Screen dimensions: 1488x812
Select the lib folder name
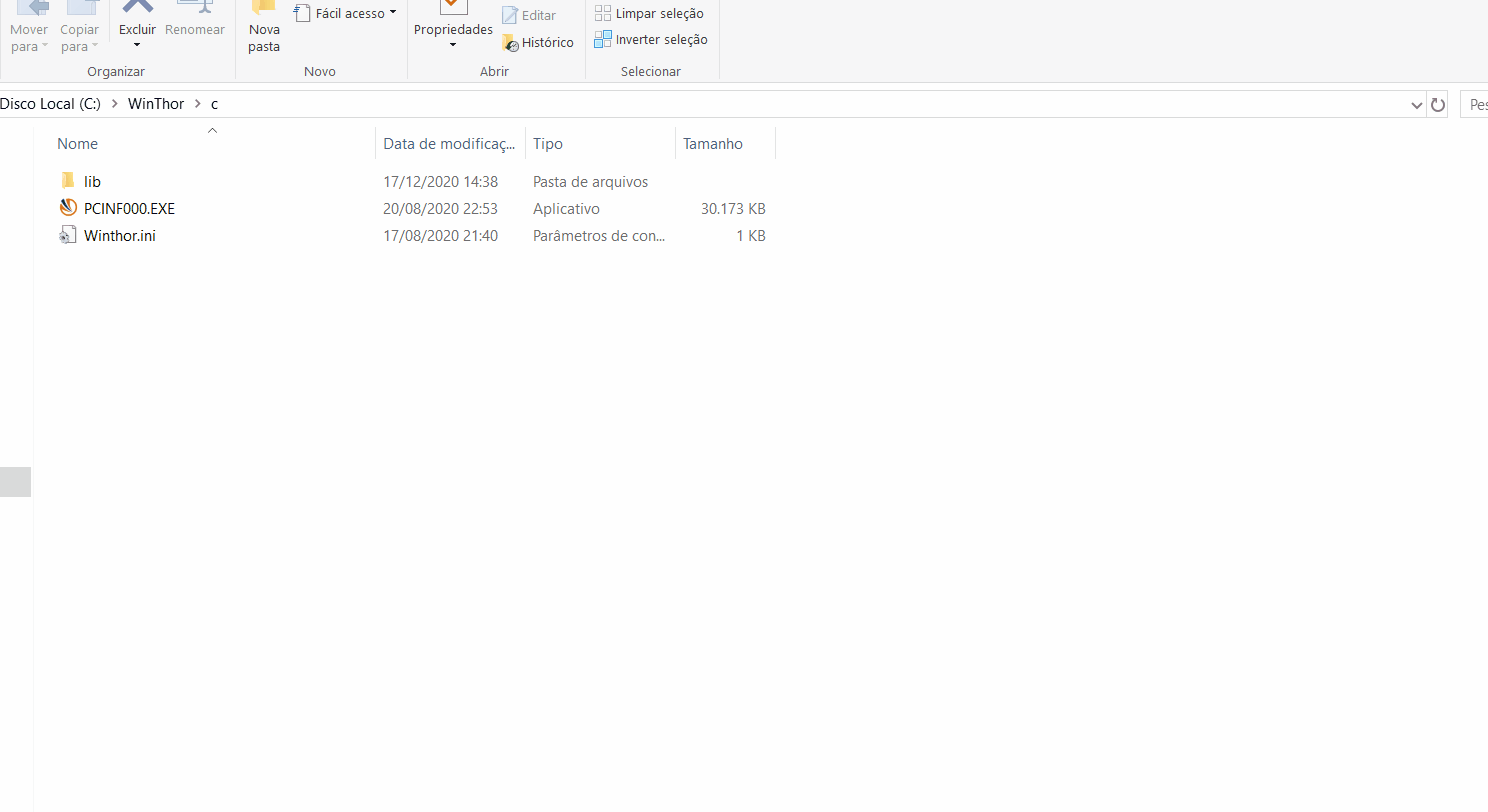92,182
